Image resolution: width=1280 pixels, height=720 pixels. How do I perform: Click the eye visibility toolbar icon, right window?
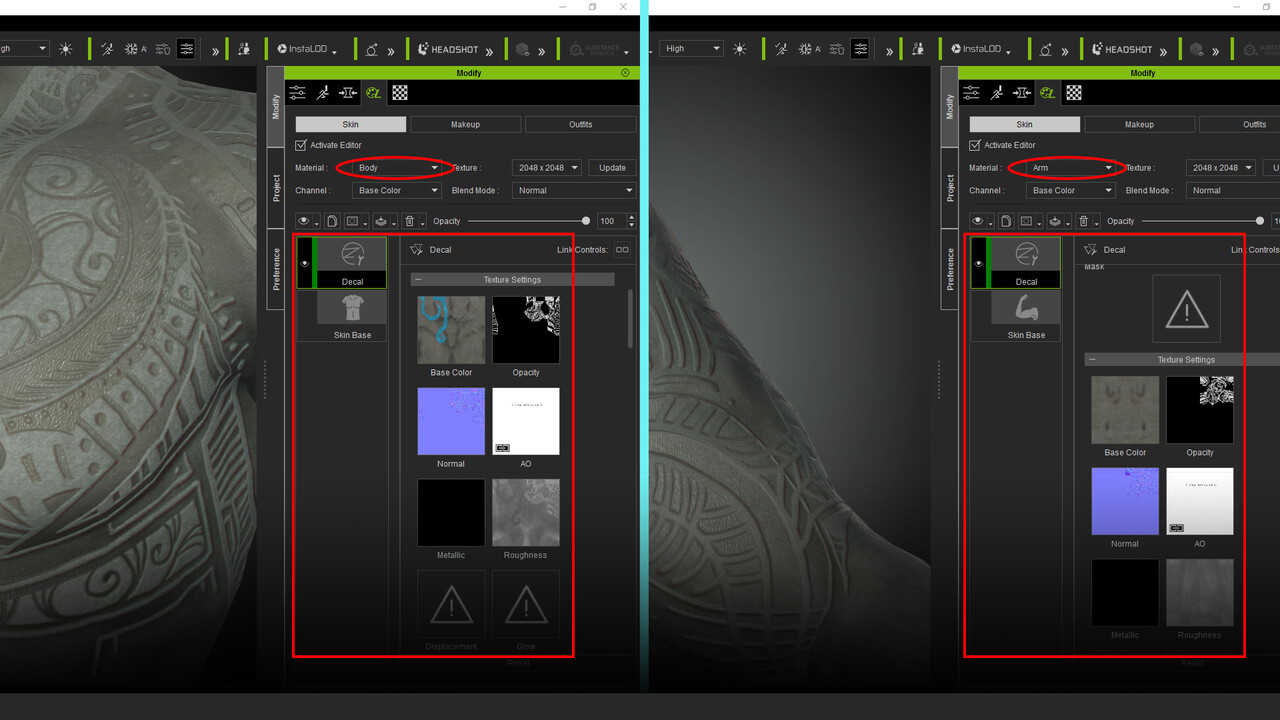click(x=980, y=221)
